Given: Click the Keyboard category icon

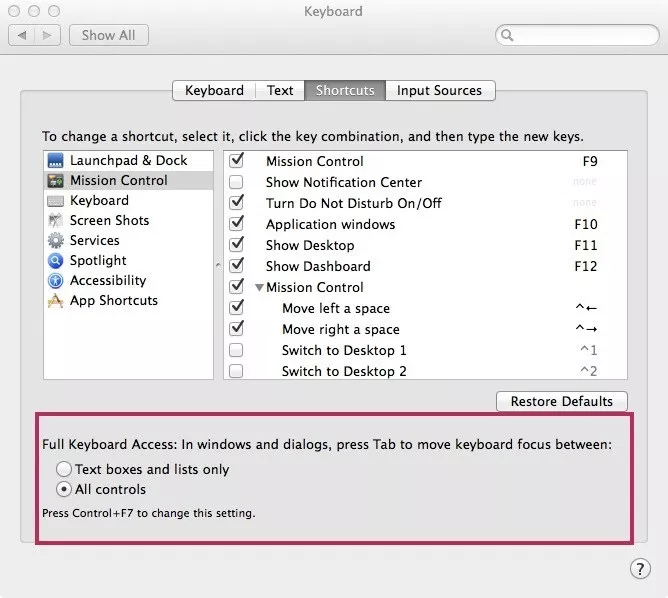Looking at the screenshot, I should pyautogui.click(x=55, y=201).
